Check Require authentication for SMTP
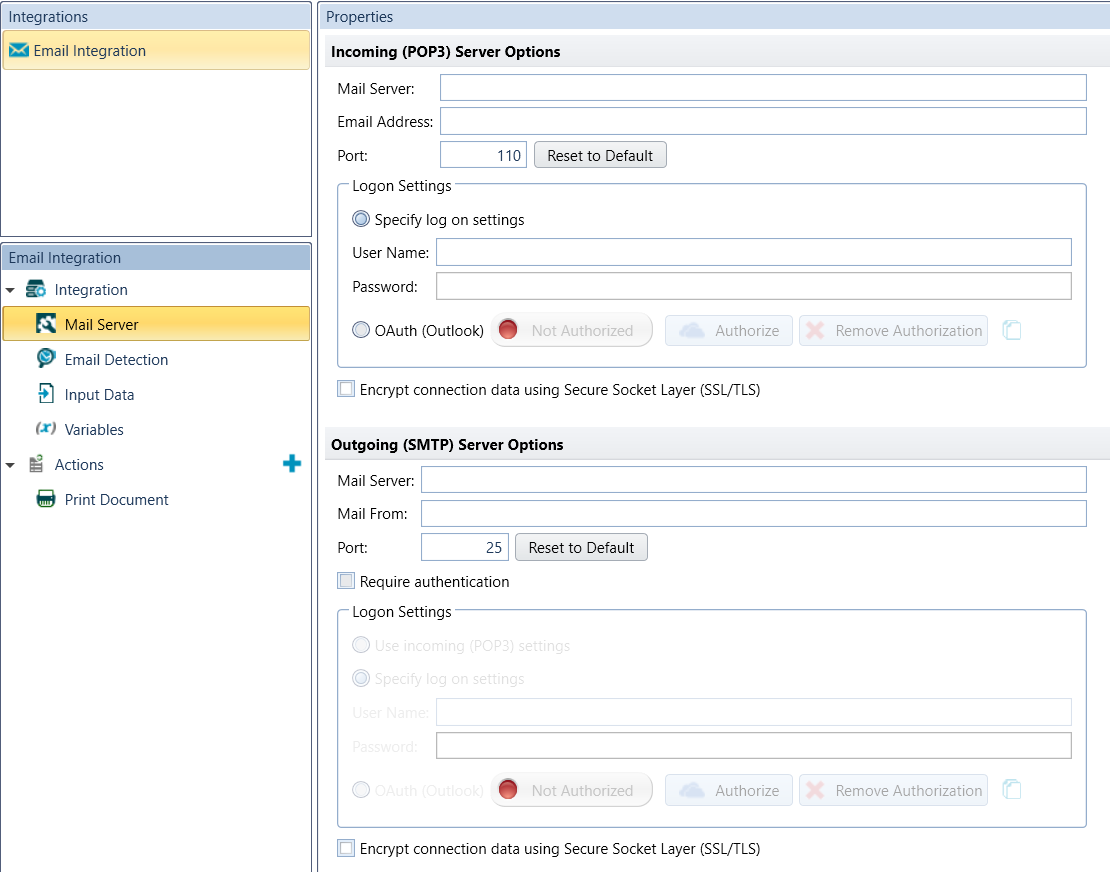 346,581
